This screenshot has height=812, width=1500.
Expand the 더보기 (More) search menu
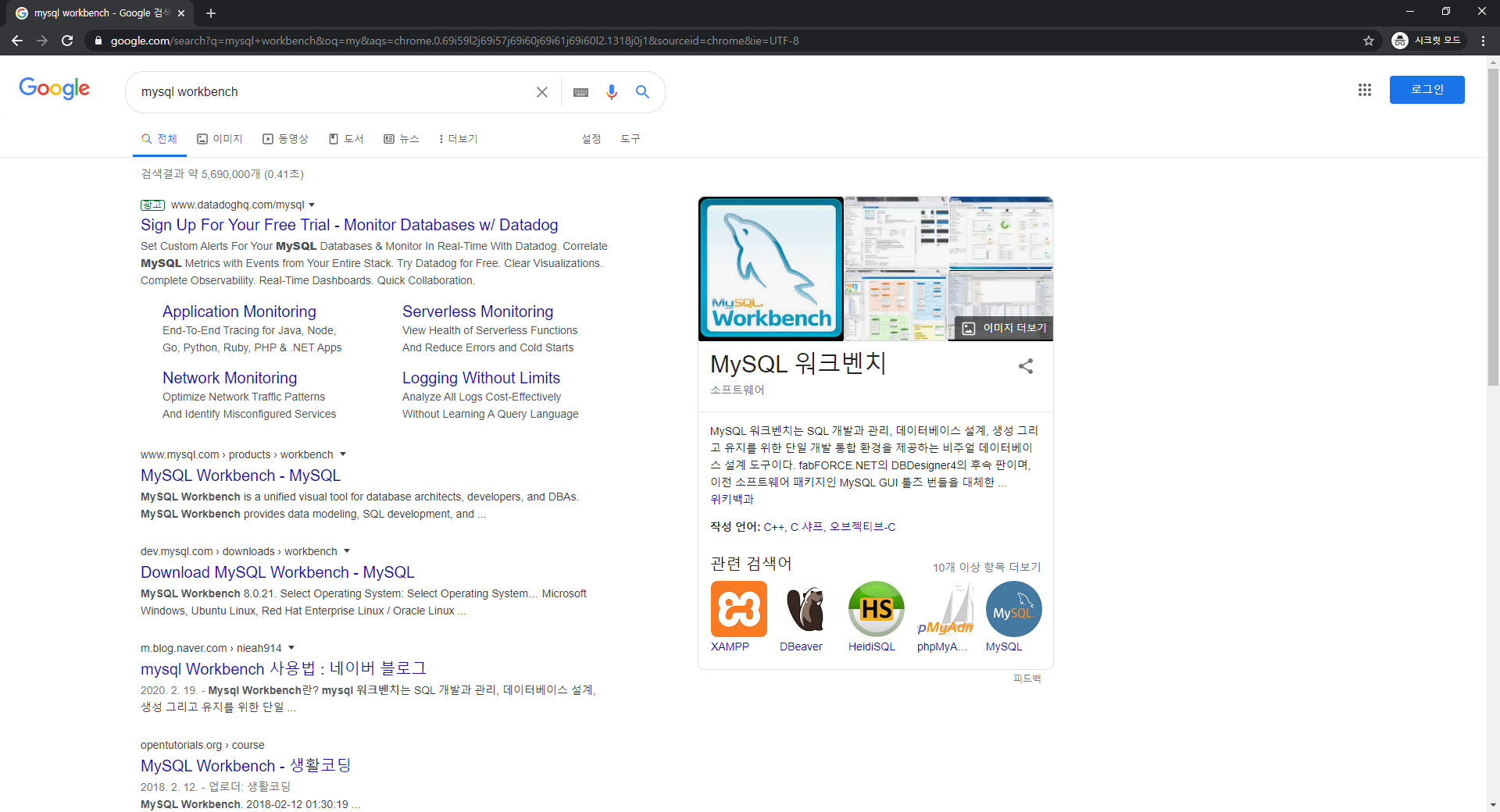pos(458,139)
